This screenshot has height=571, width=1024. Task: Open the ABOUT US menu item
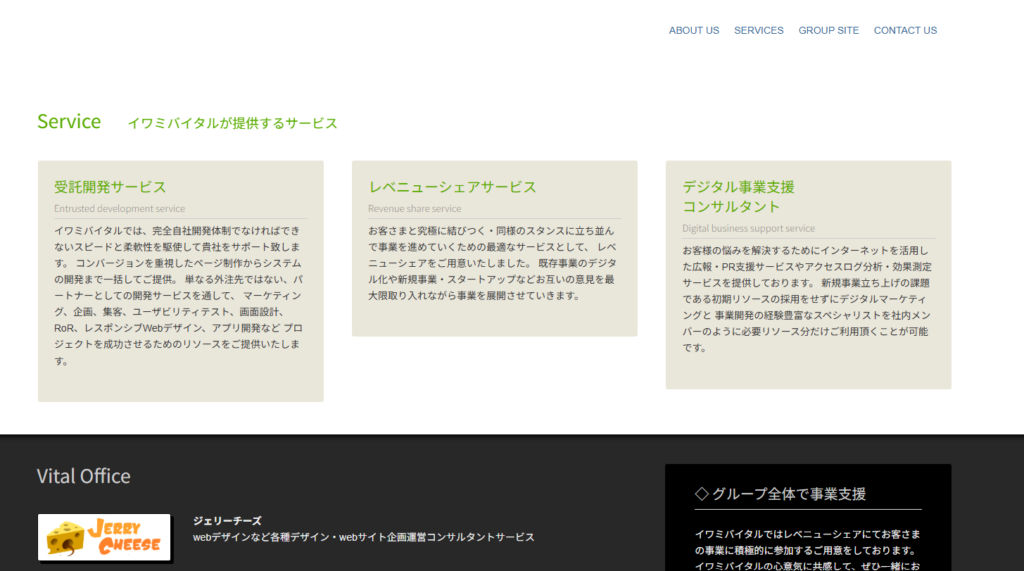click(693, 30)
